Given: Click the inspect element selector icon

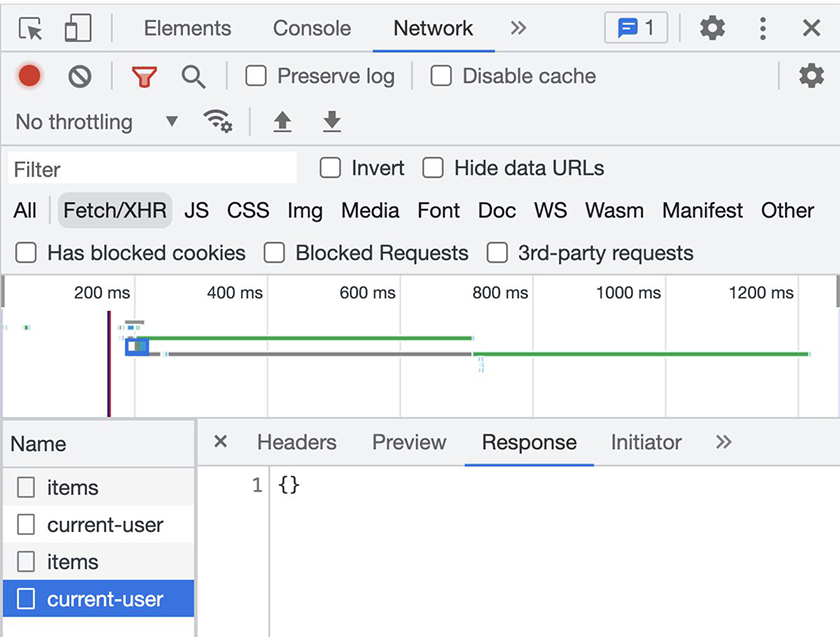Looking at the screenshot, I should tap(31, 29).
